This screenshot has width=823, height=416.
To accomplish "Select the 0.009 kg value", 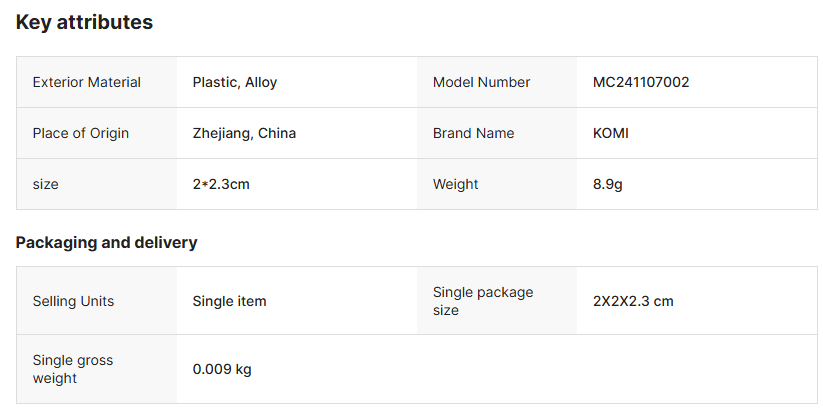I will [x=222, y=369].
